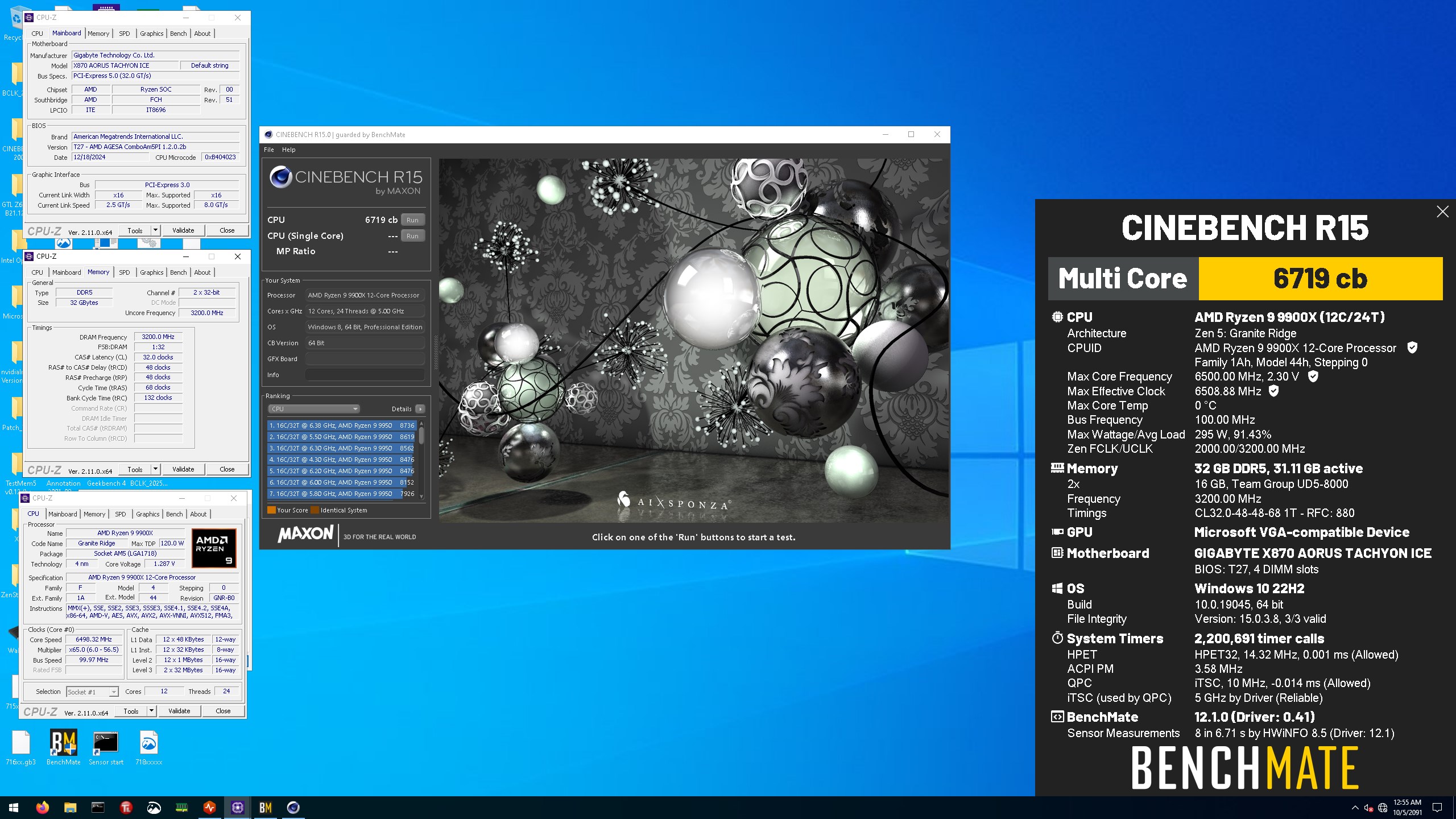This screenshot has width=1456, height=819.
Task: Click the Memory tab in CPU-Z Mainboard window
Action: 98,34
